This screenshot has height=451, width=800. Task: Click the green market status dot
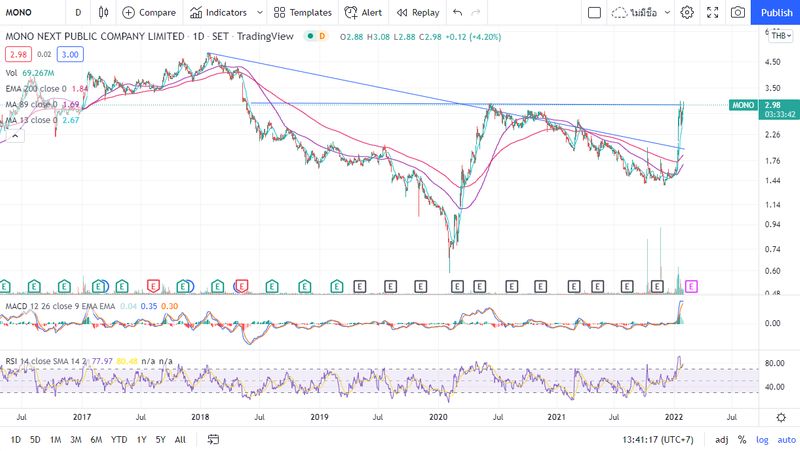pyautogui.click(x=310, y=36)
